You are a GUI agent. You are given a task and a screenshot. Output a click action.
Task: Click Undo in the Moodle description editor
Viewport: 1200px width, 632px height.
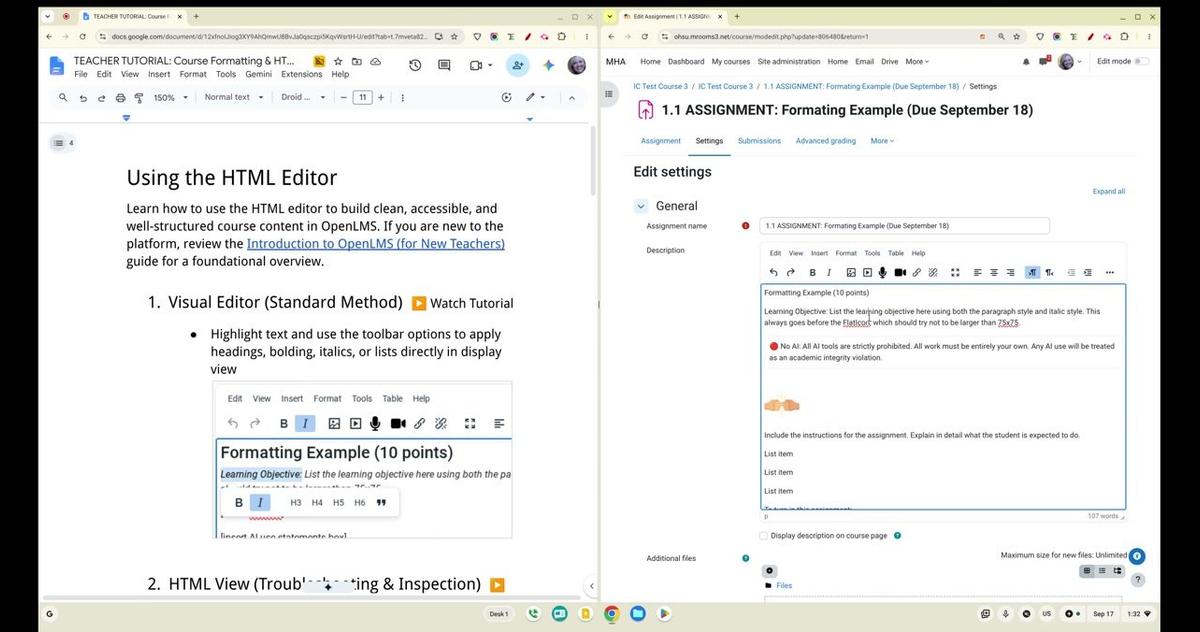pos(774,272)
